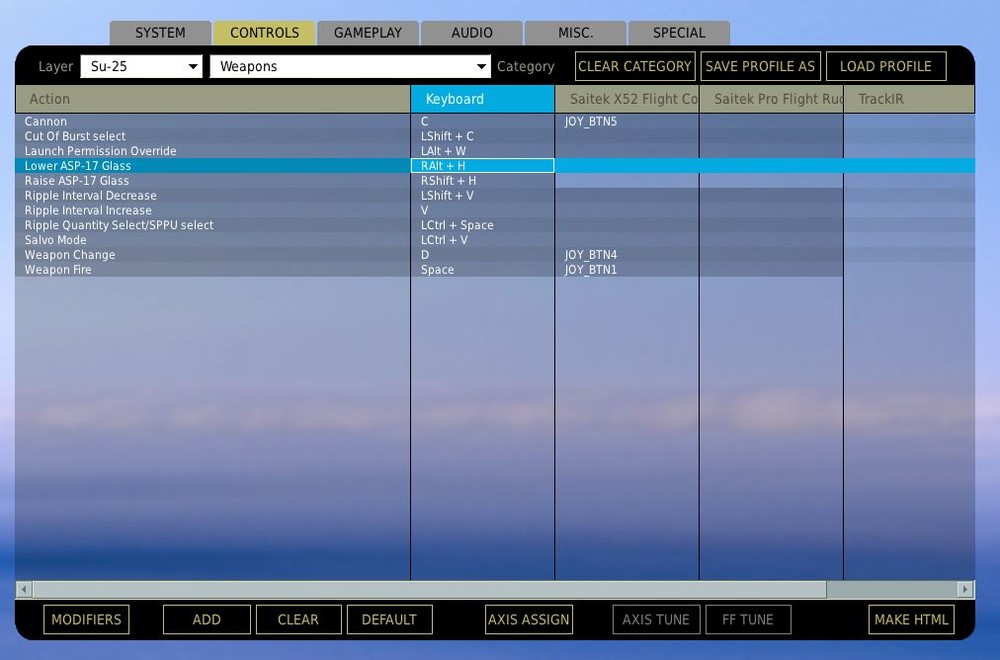
Task: Click the horizontal scrollbar thumb
Action: tap(430, 589)
